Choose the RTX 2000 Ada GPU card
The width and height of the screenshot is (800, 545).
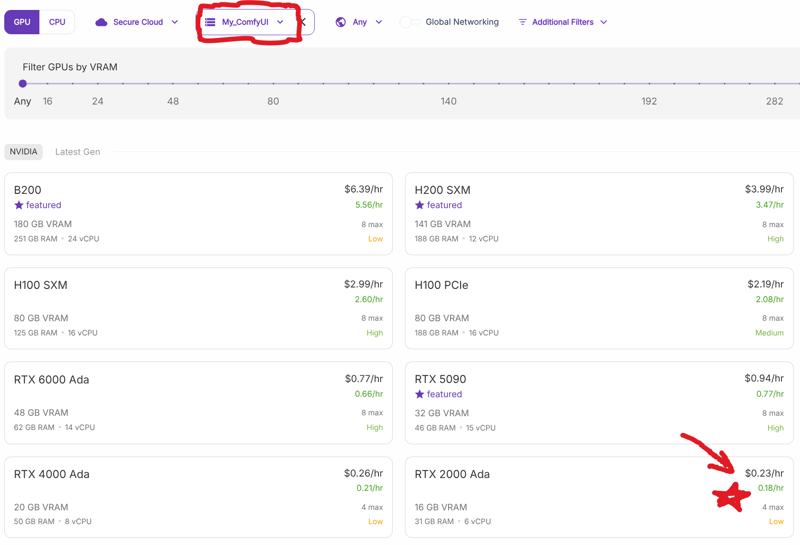click(x=599, y=497)
